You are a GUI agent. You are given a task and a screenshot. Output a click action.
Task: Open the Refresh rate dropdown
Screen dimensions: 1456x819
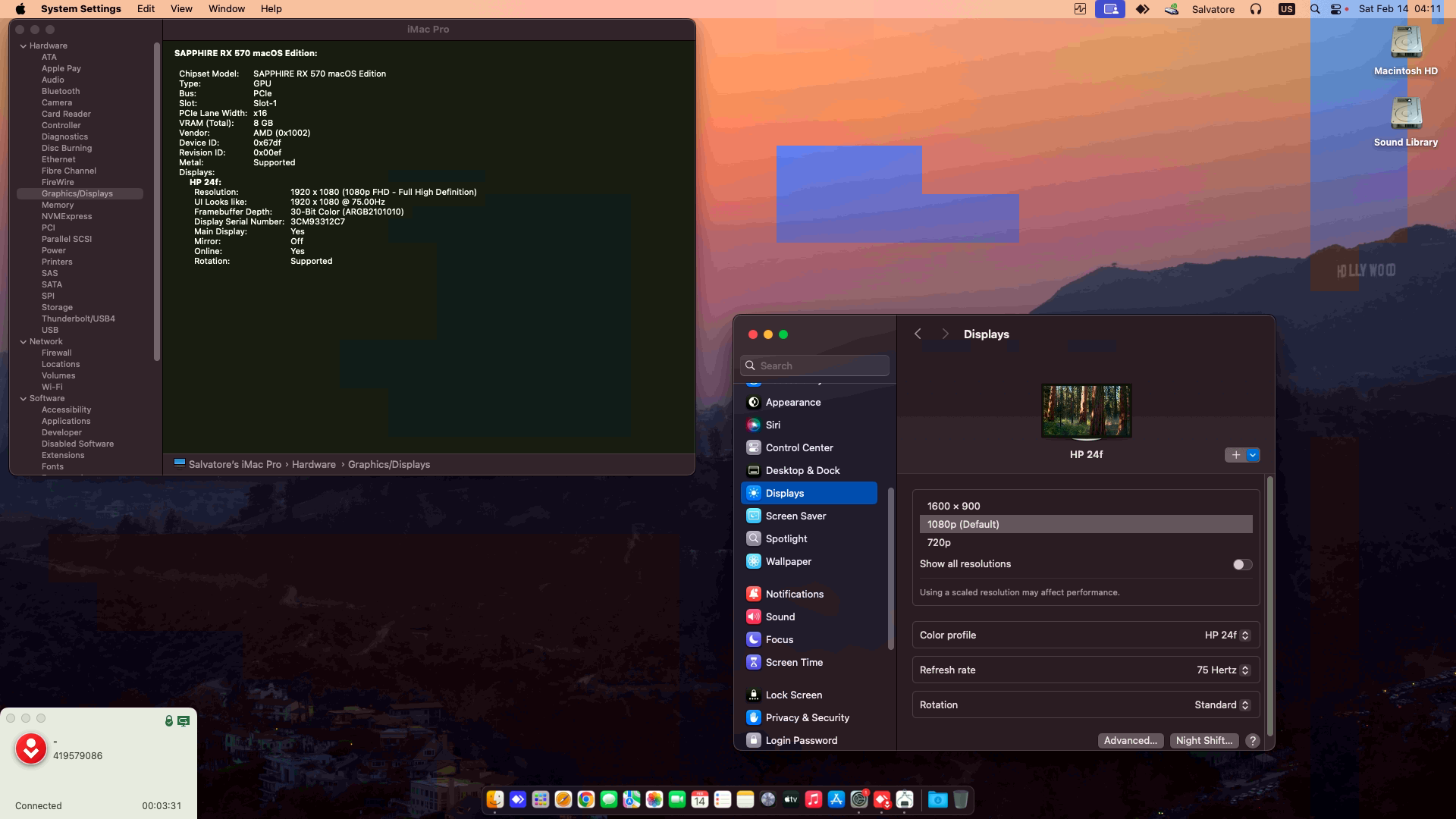coord(1222,670)
